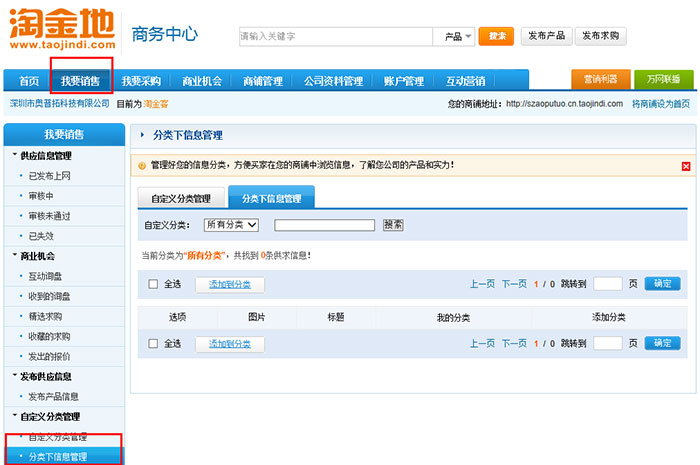
Task: Click the orange 搜索 button in header
Action: [x=496, y=36]
